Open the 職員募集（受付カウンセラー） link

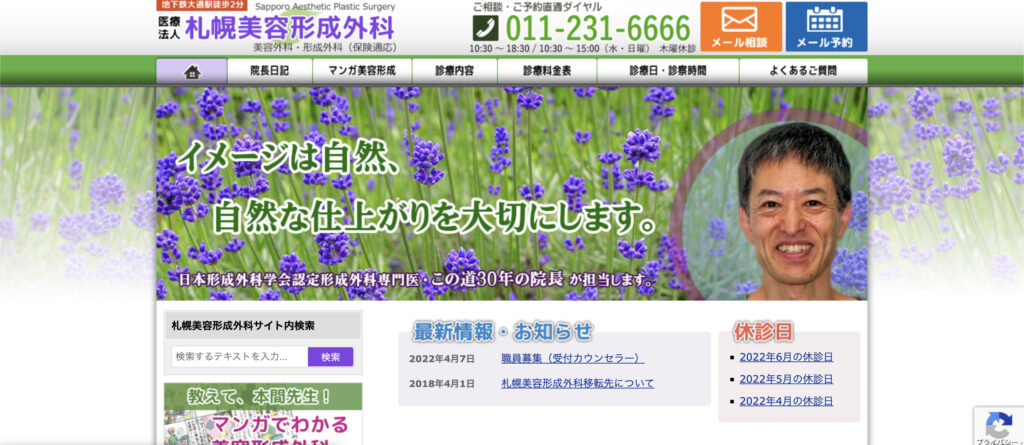click(x=572, y=358)
